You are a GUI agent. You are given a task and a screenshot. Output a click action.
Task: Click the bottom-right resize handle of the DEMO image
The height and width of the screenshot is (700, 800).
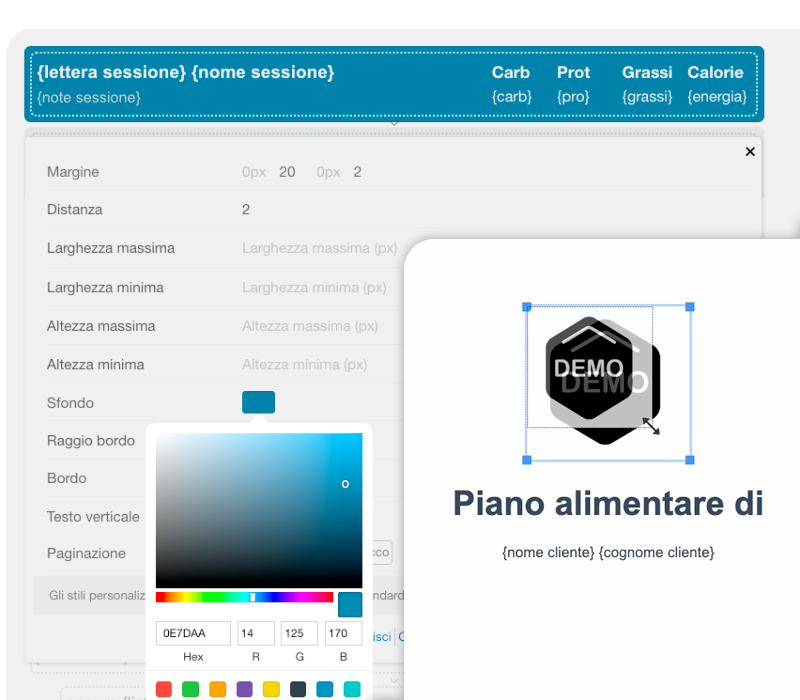point(688,461)
